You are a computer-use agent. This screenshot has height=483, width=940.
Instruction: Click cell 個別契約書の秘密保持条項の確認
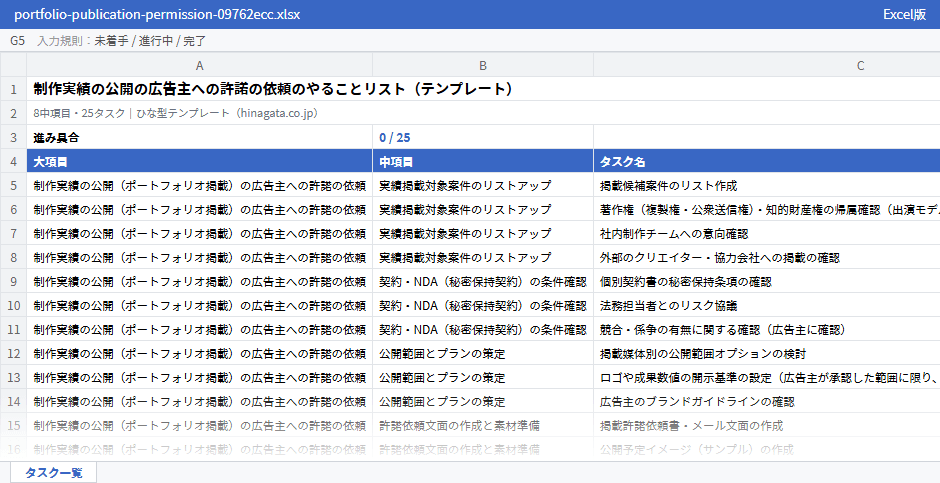[767, 282]
